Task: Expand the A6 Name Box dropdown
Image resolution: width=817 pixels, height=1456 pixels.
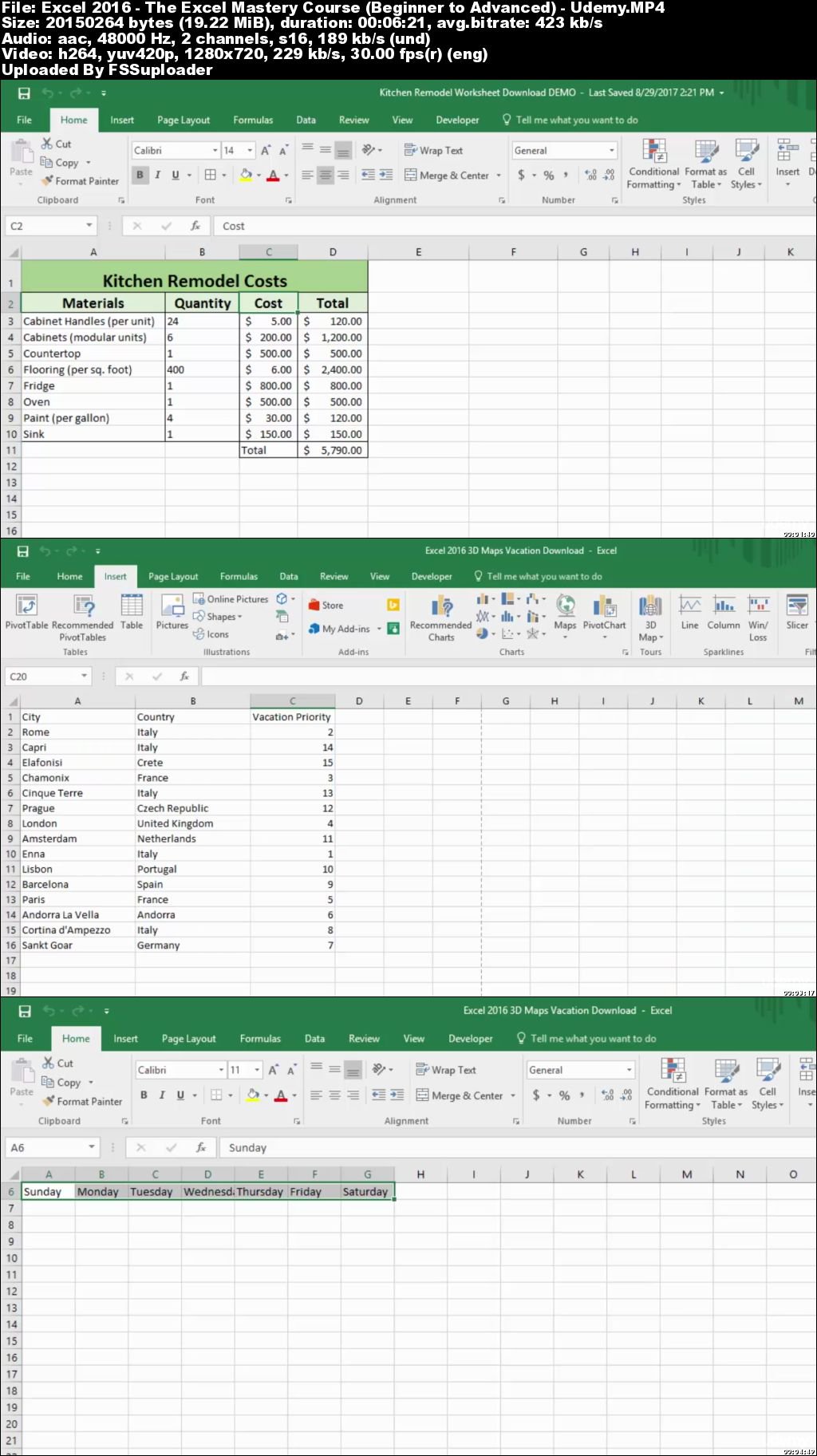Action: click(92, 1147)
